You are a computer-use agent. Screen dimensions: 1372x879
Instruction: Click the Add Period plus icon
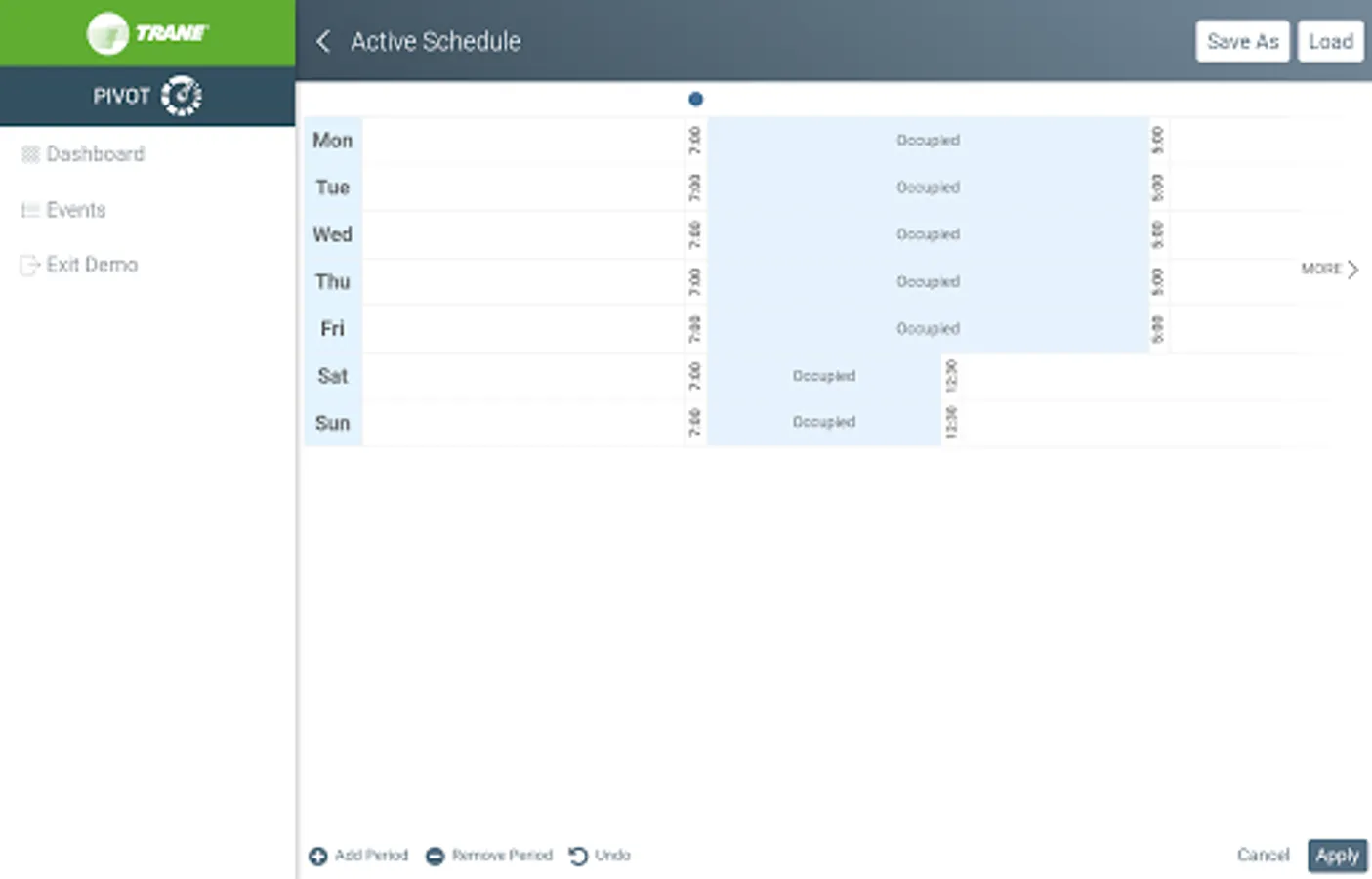click(x=318, y=857)
